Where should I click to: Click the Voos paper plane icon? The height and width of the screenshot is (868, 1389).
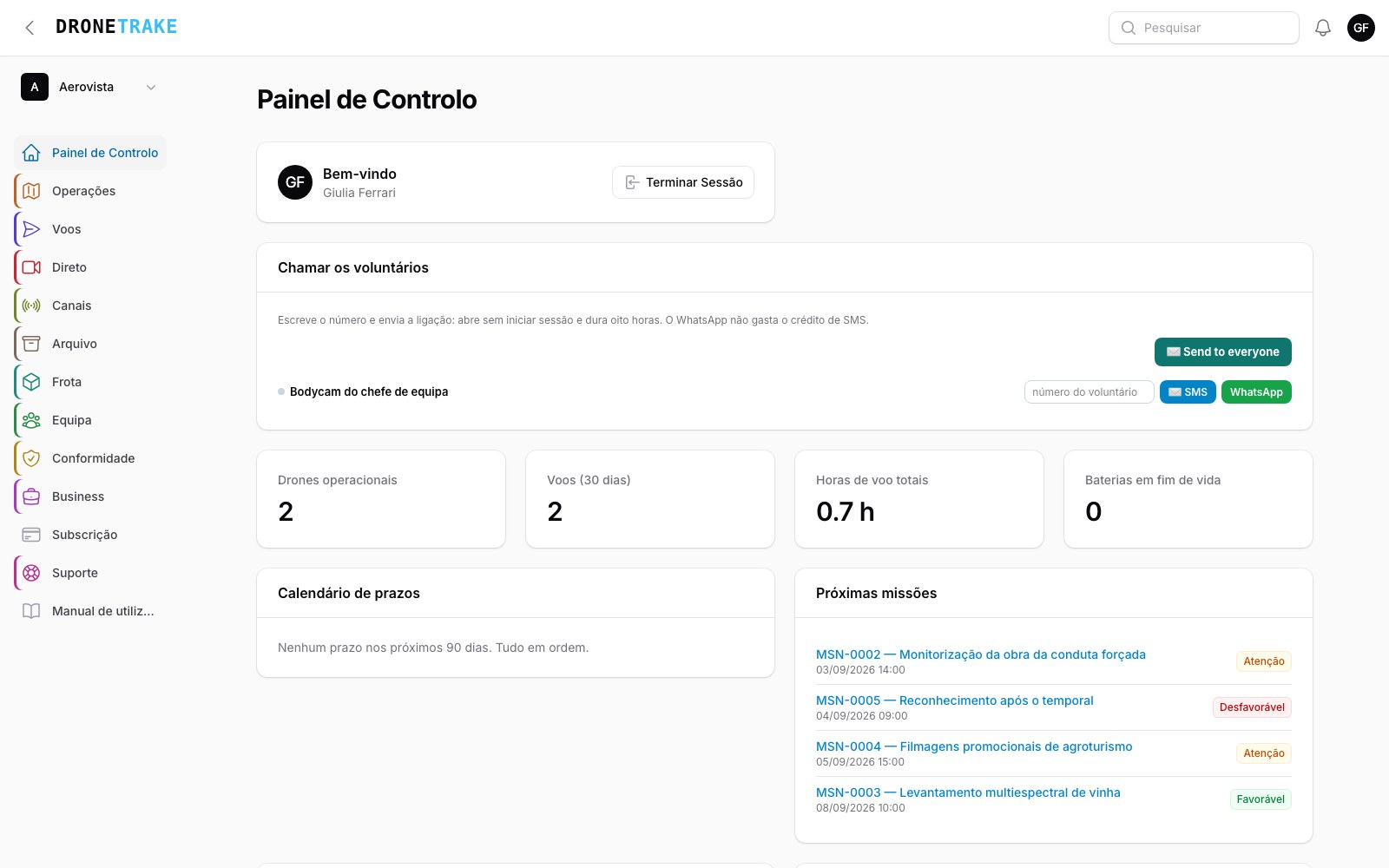point(31,229)
